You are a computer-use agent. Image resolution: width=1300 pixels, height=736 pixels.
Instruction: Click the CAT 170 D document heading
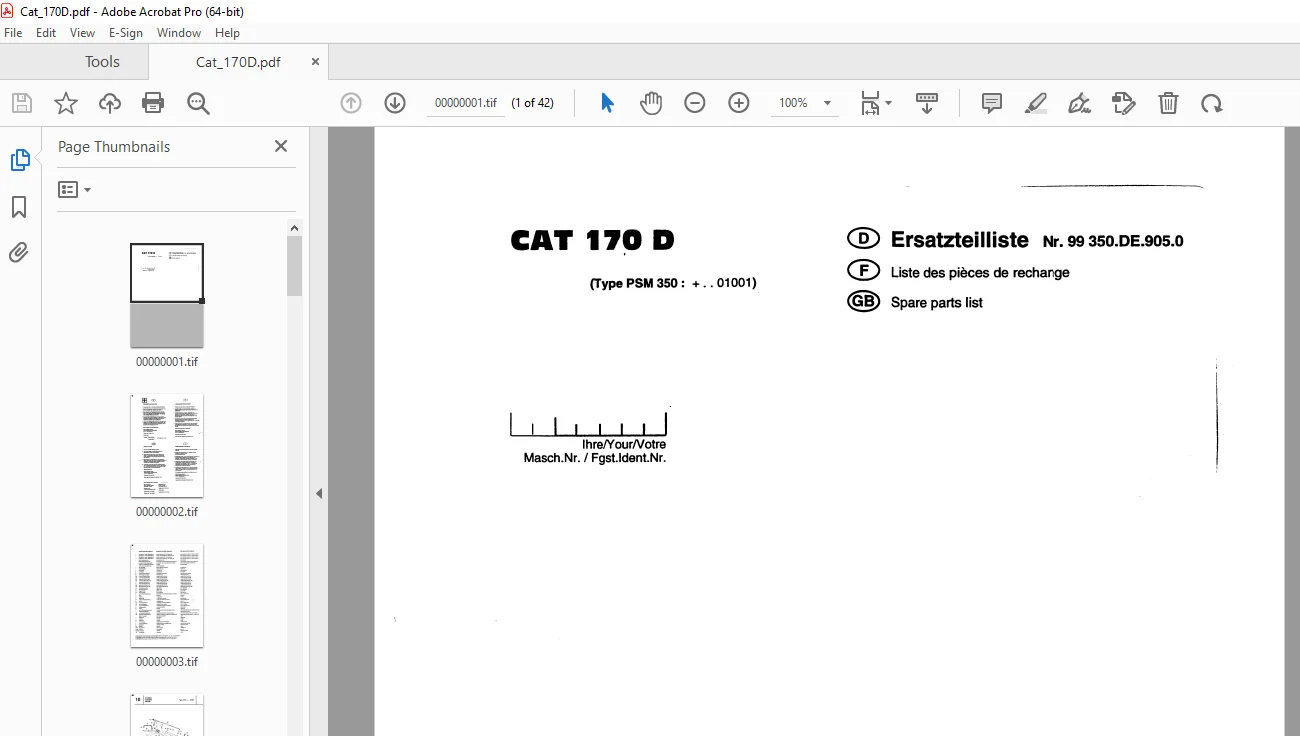pyautogui.click(x=592, y=240)
